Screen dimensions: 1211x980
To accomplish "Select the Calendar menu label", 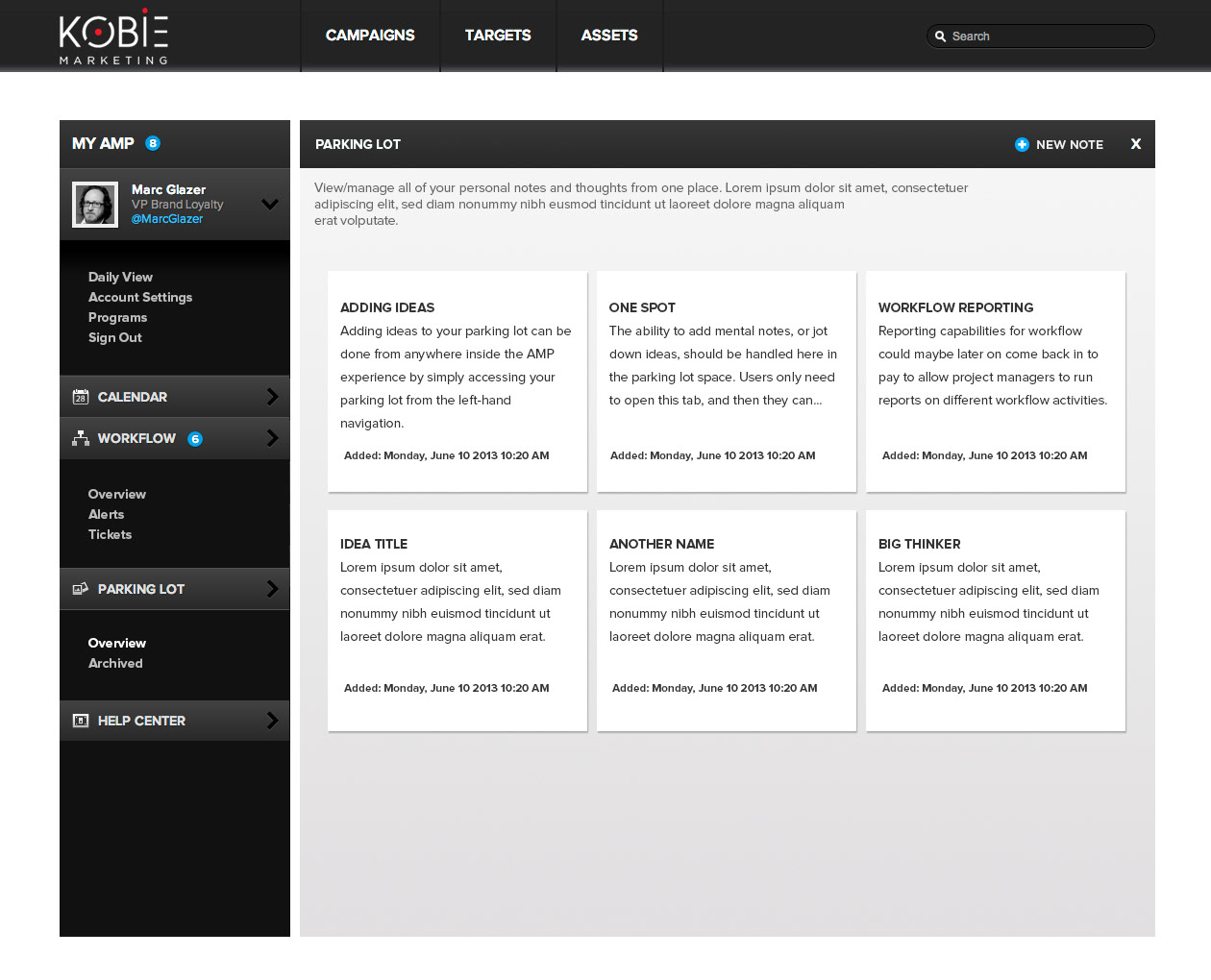I will click(133, 397).
